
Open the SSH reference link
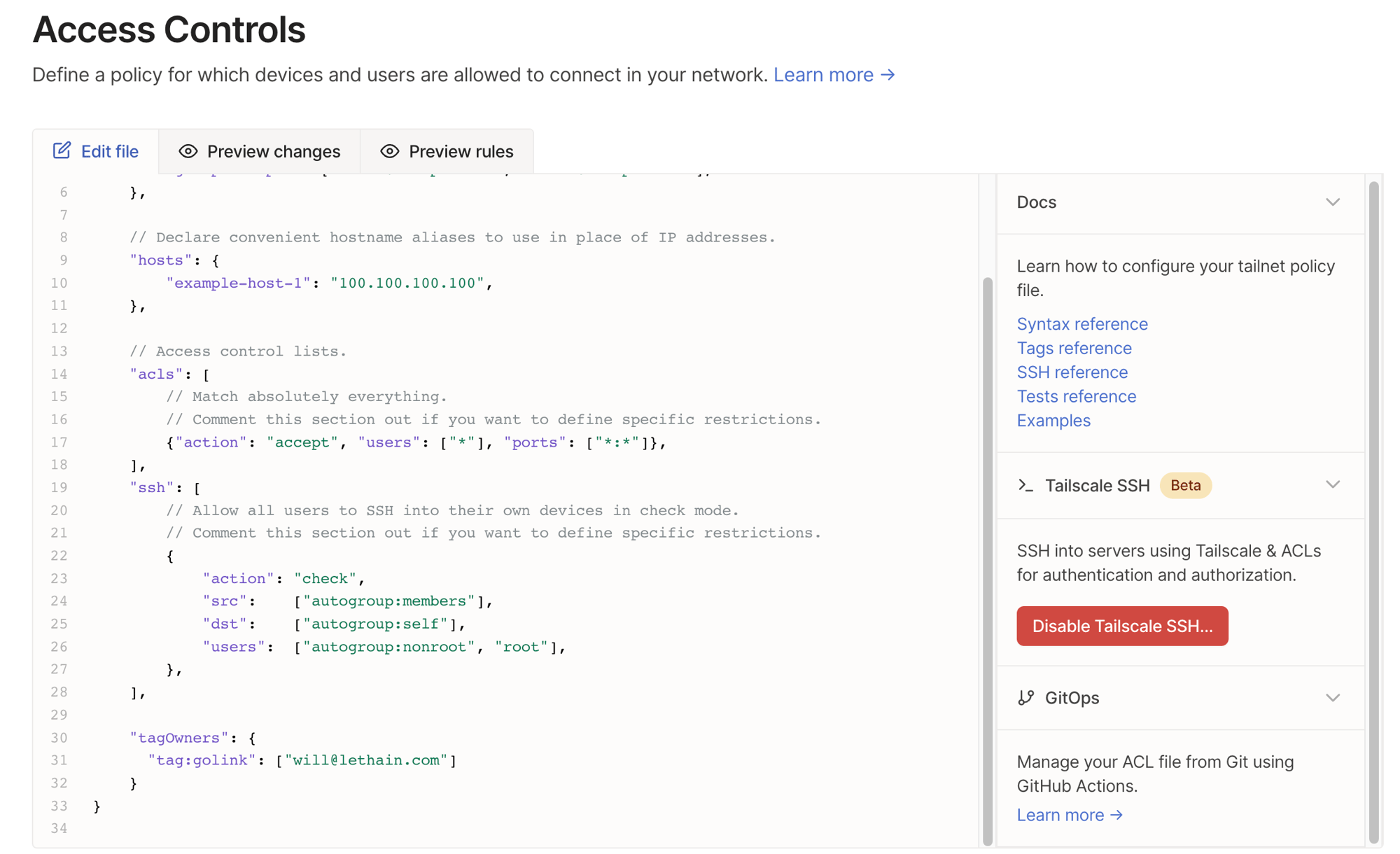pyautogui.click(x=1072, y=372)
